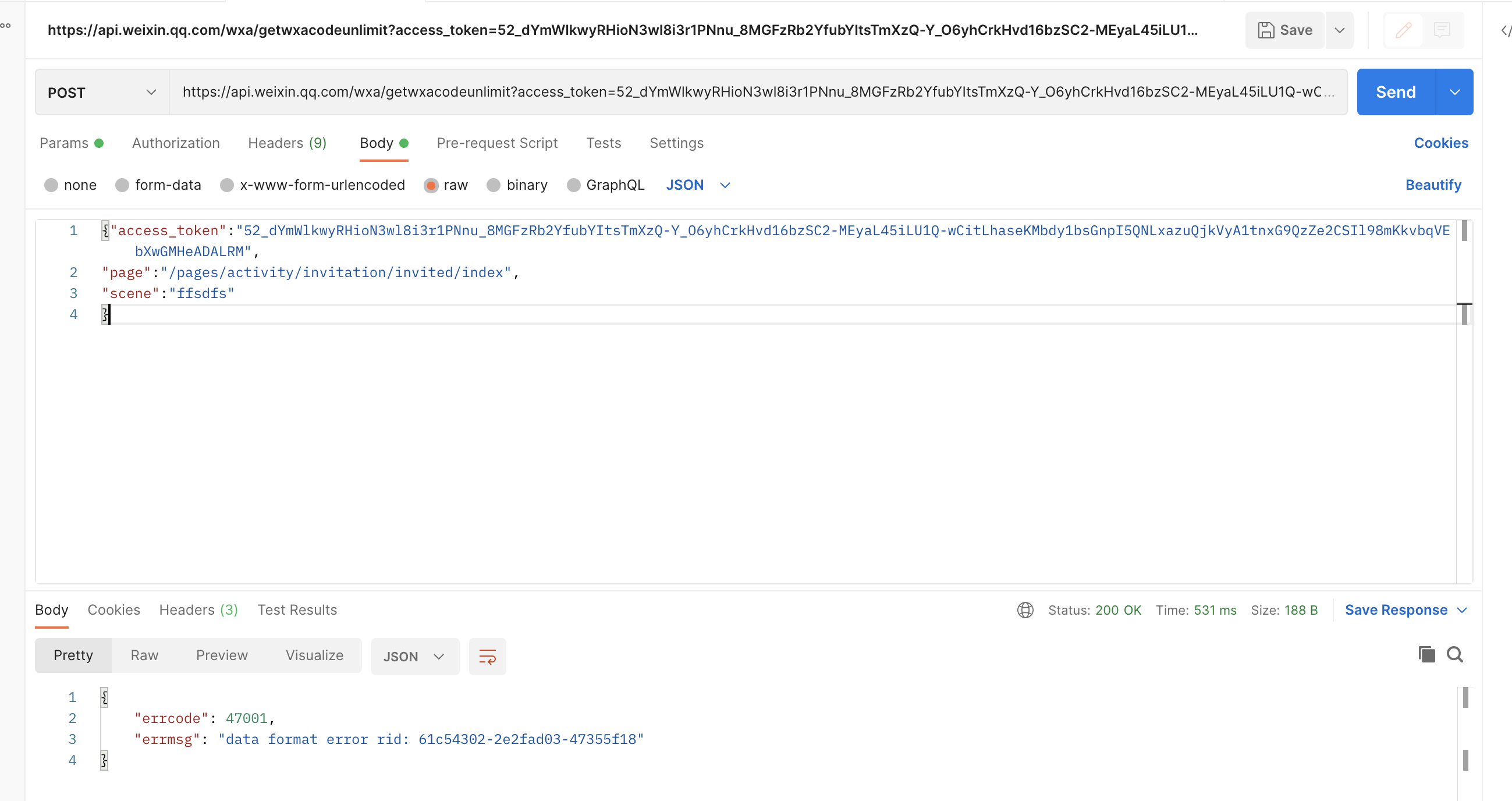Viewport: 1512px width, 801px height.
Task: Open the POST method dropdown
Action: 102,92
